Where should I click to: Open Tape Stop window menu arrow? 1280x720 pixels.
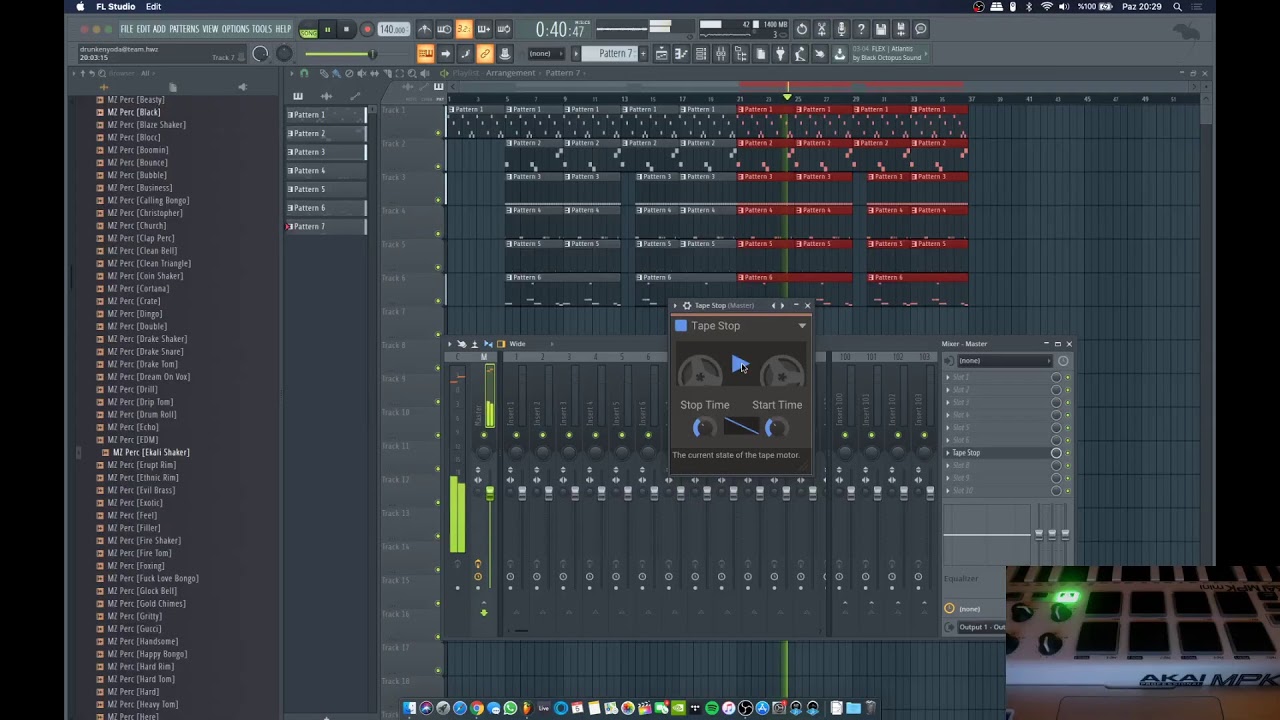pos(675,305)
